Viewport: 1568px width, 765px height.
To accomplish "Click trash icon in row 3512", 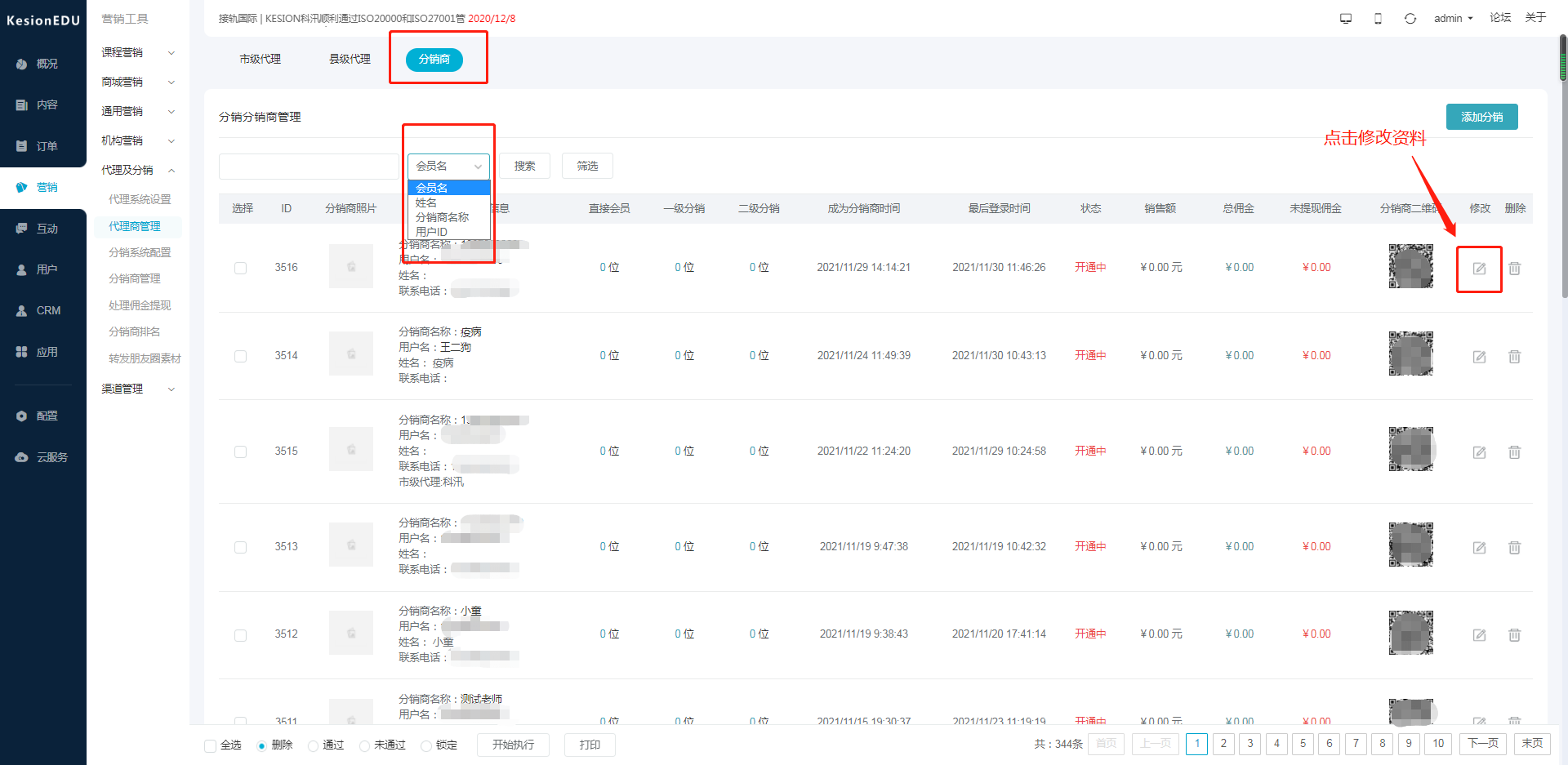I will tap(1514, 635).
